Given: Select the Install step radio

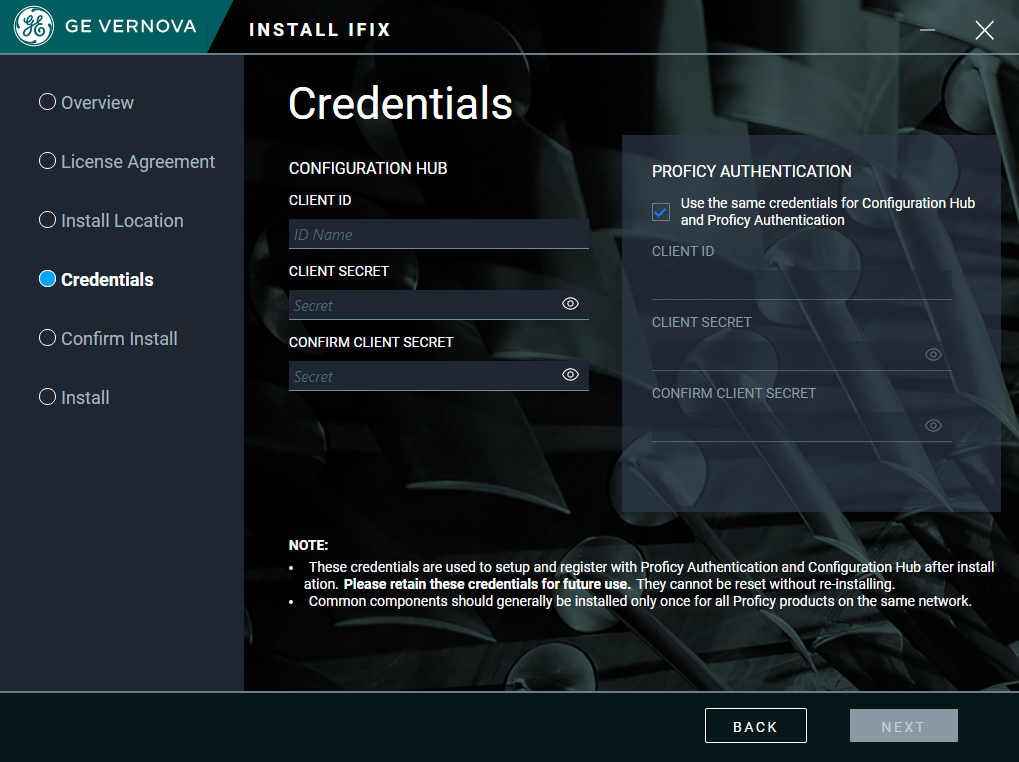Looking at the screenshot, I should click(x=47, y=397).
